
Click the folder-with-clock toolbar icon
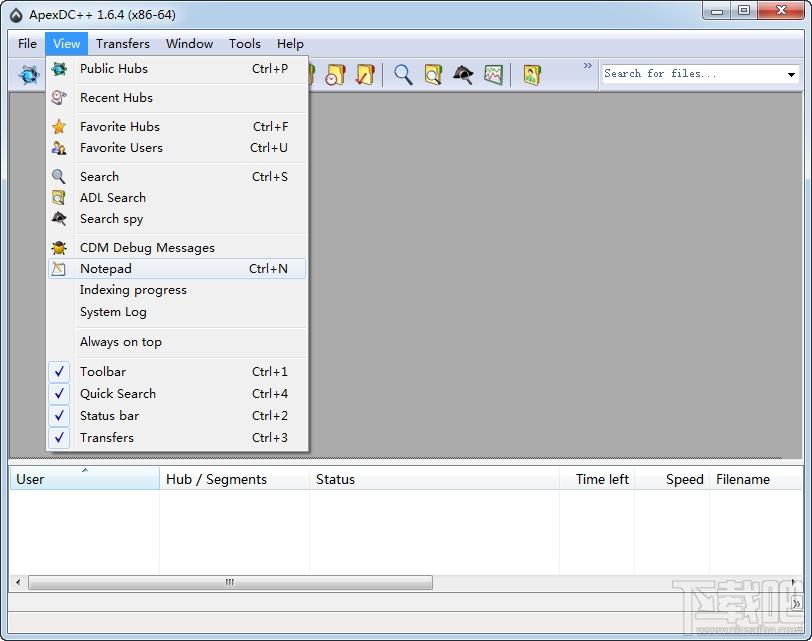[335, 75]
